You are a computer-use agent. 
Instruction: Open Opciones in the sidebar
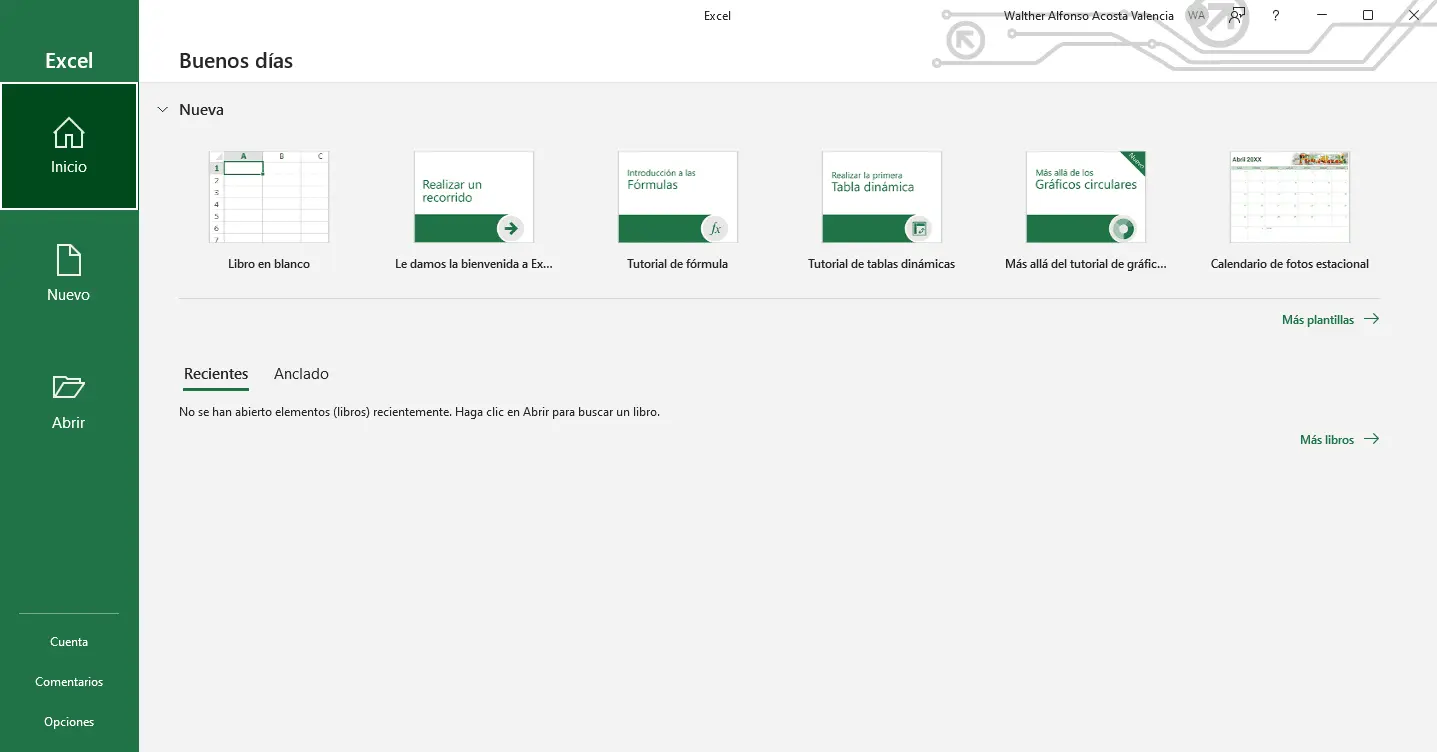[69, 722]
